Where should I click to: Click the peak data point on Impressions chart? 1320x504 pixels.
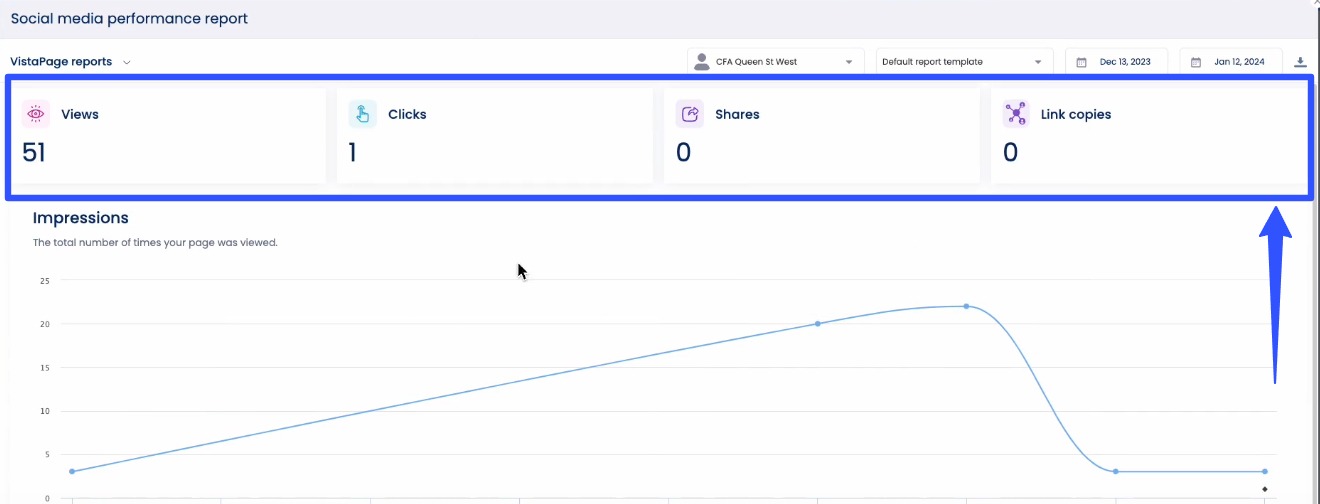click(x=966, y=306)
